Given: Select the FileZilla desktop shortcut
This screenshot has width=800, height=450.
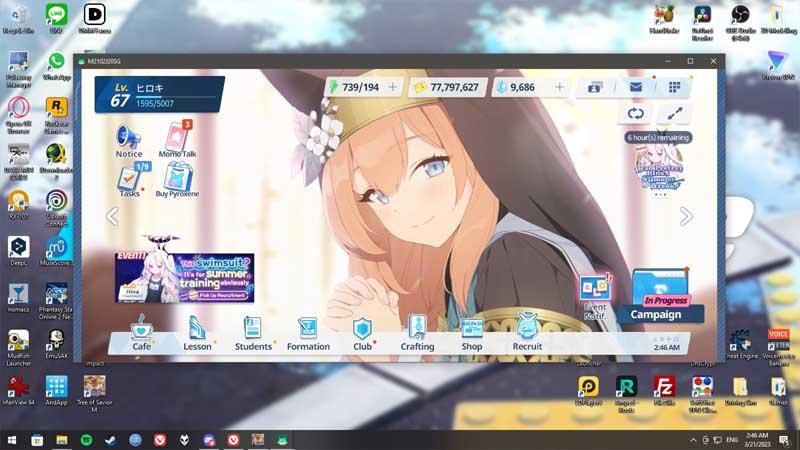Looking at the screenshot, I should (x=664, y=391).
